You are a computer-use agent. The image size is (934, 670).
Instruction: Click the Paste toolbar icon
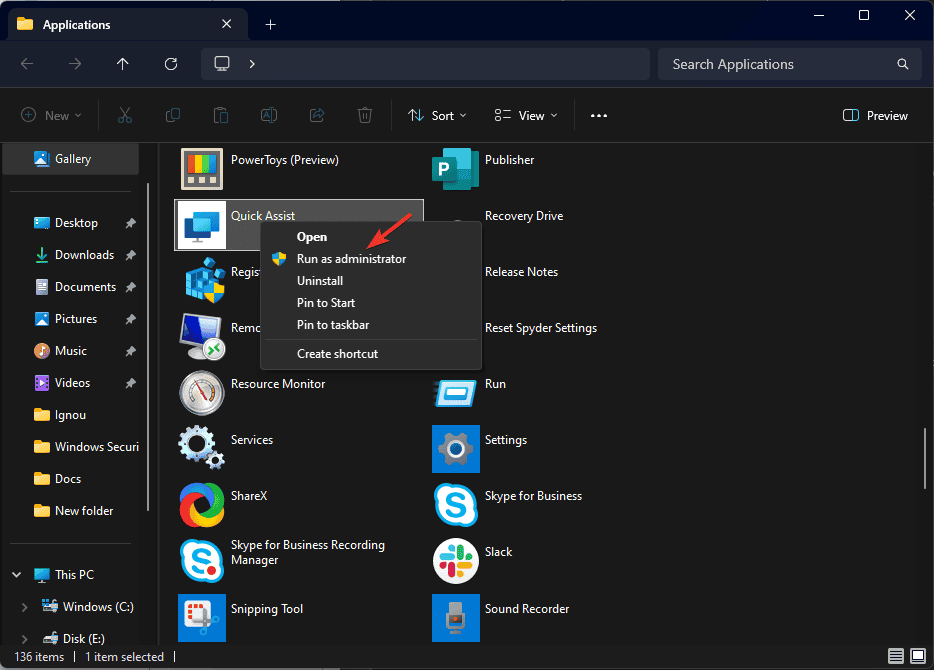tap(220, 115)
